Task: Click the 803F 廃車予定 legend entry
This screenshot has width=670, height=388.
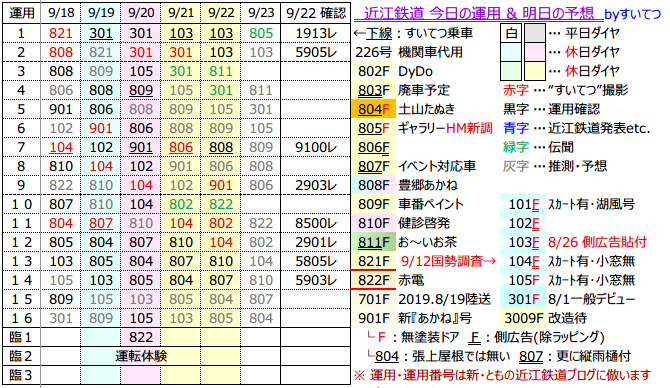Action: click(404, 90)
